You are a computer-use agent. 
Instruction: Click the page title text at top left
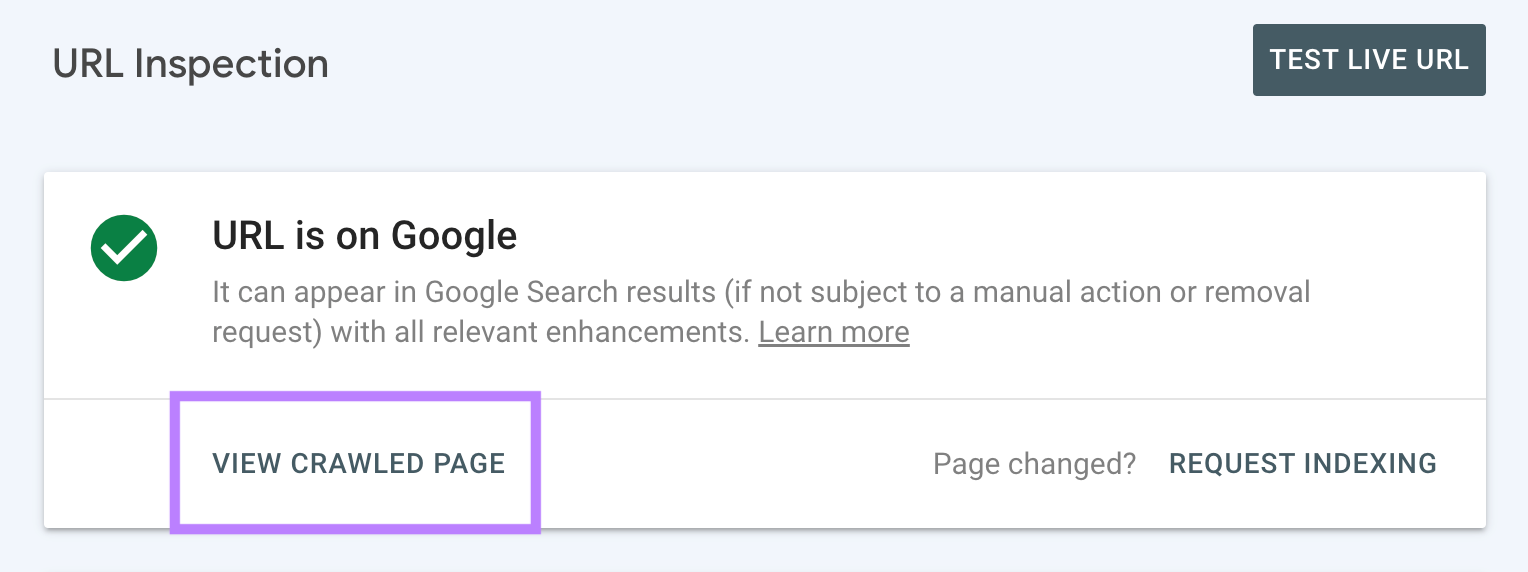pos(190,64)
